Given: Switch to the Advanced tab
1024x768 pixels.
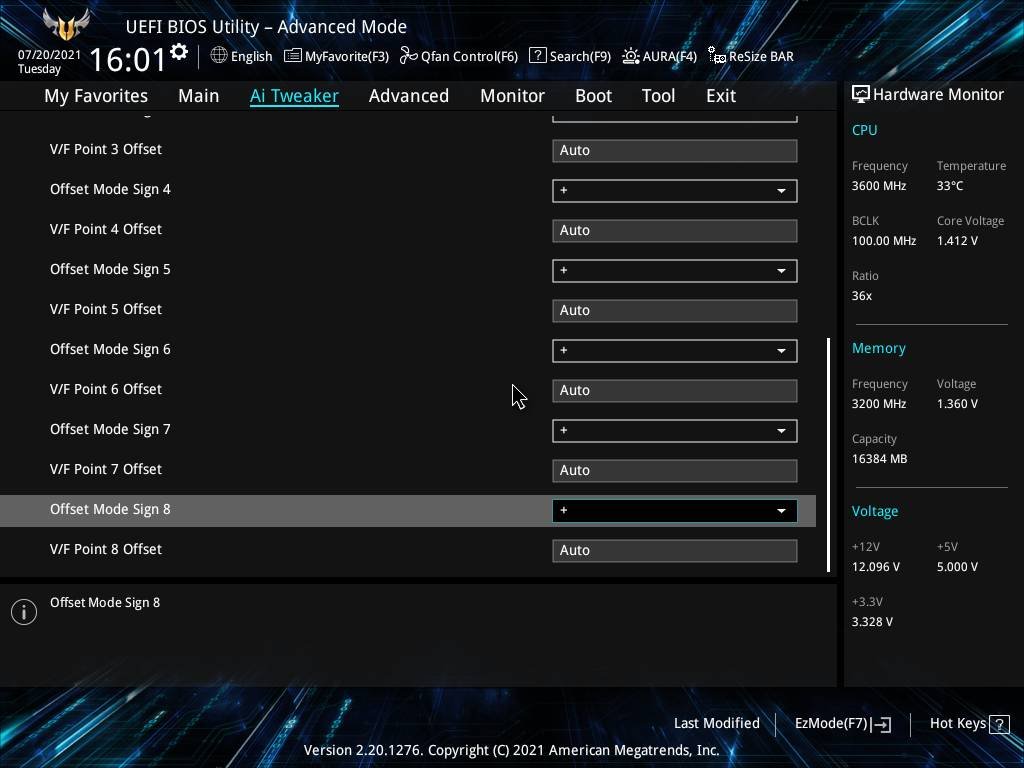Looking at the screenshot, I should [408, 96].
